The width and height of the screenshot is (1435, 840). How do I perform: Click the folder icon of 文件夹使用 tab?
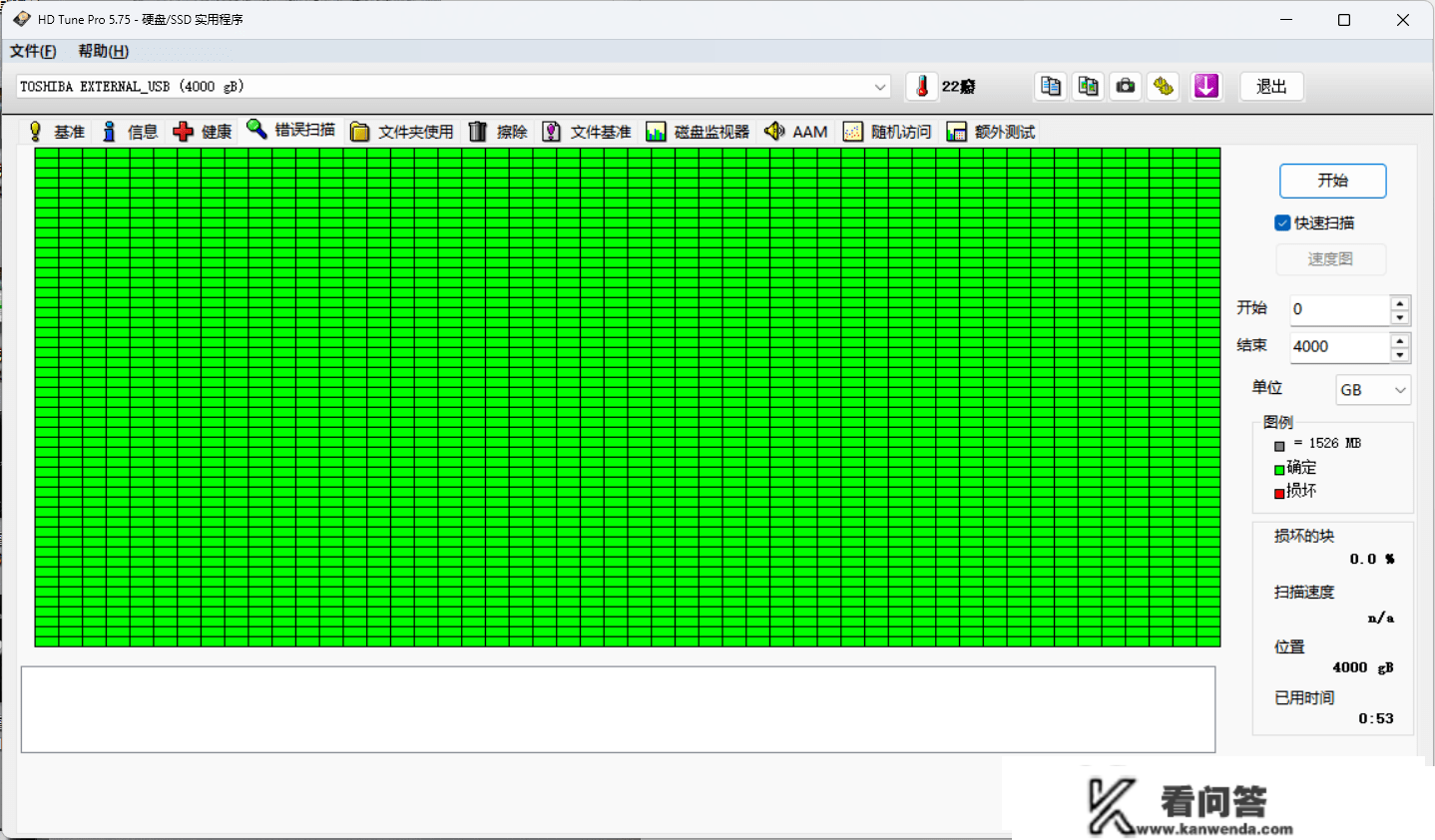[360, 132]
